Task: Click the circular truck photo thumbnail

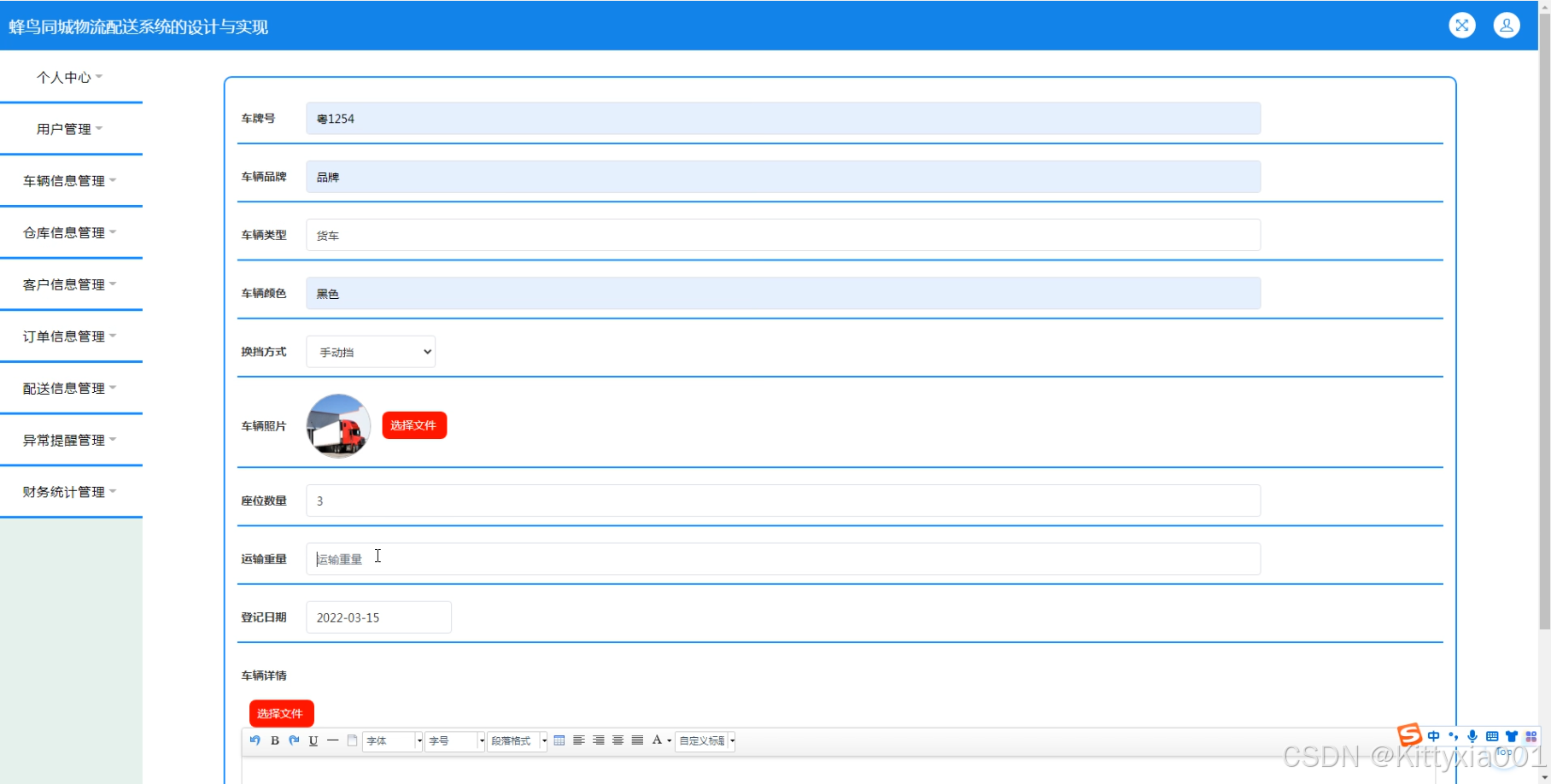Action: tap(338, 426)
